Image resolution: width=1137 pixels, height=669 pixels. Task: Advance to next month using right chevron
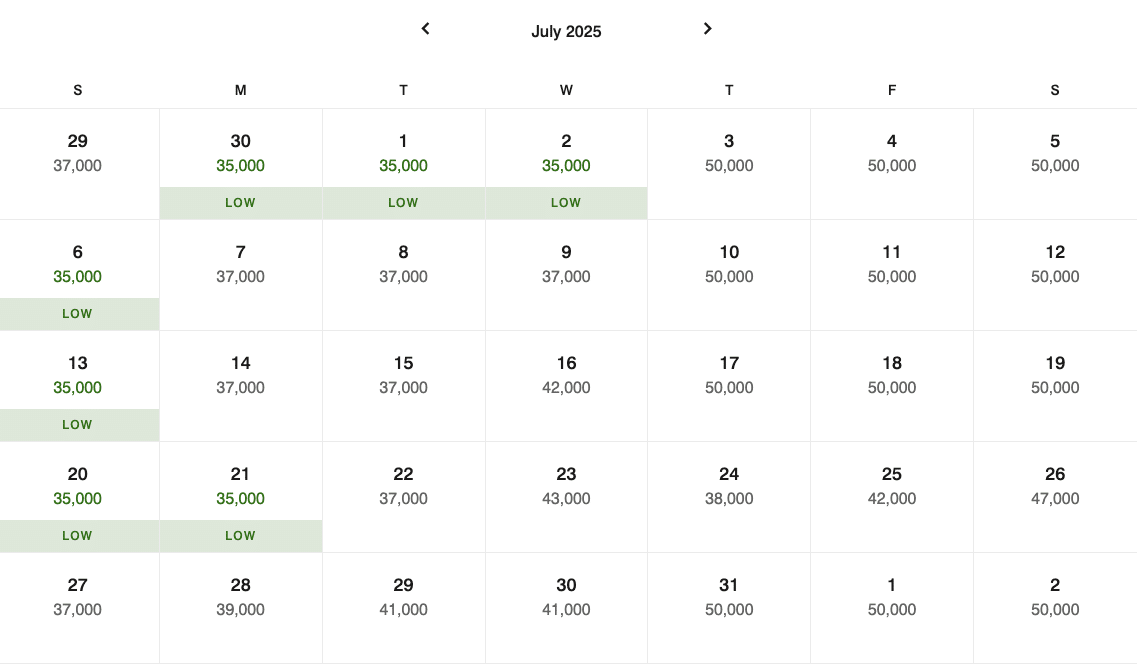click(708, 29)
